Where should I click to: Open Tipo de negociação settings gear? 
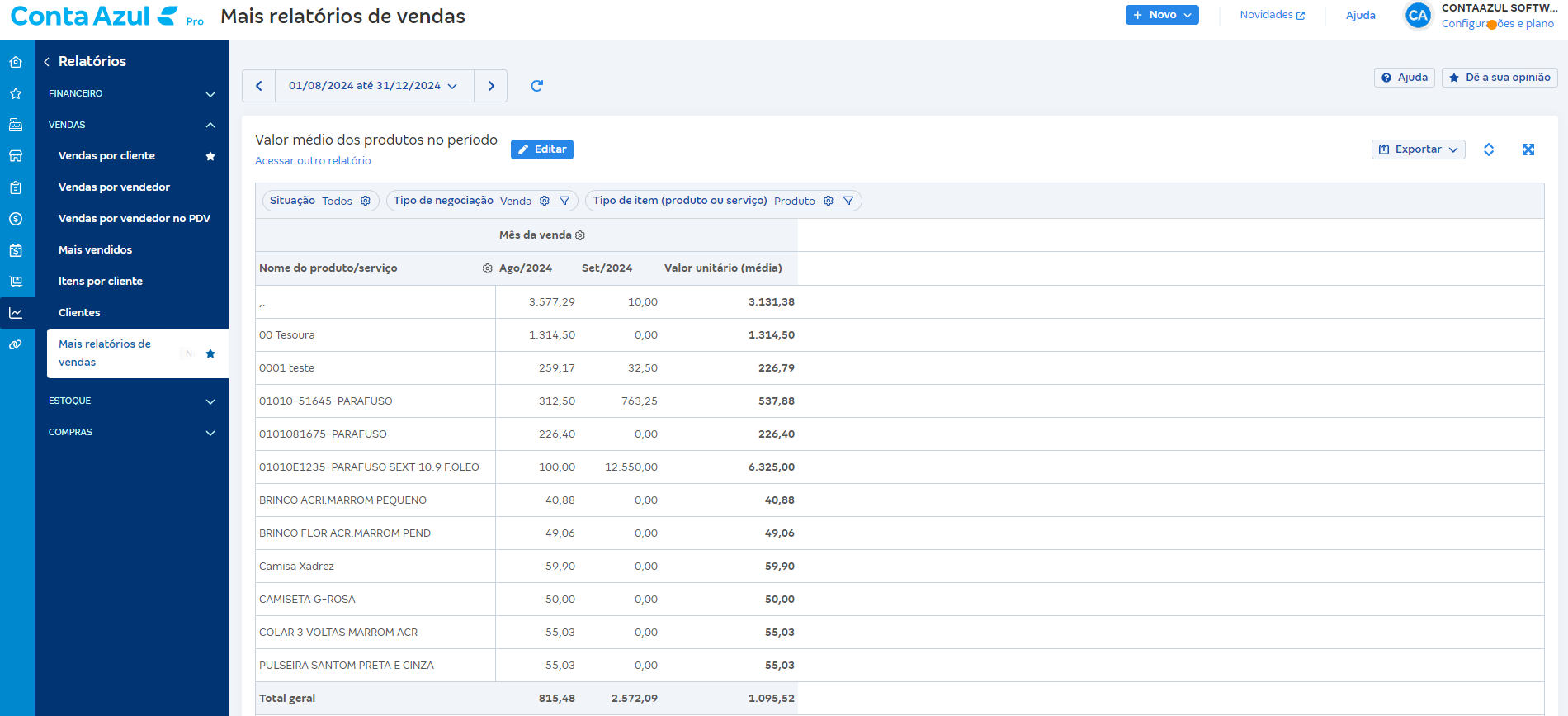tap(545, 201)
